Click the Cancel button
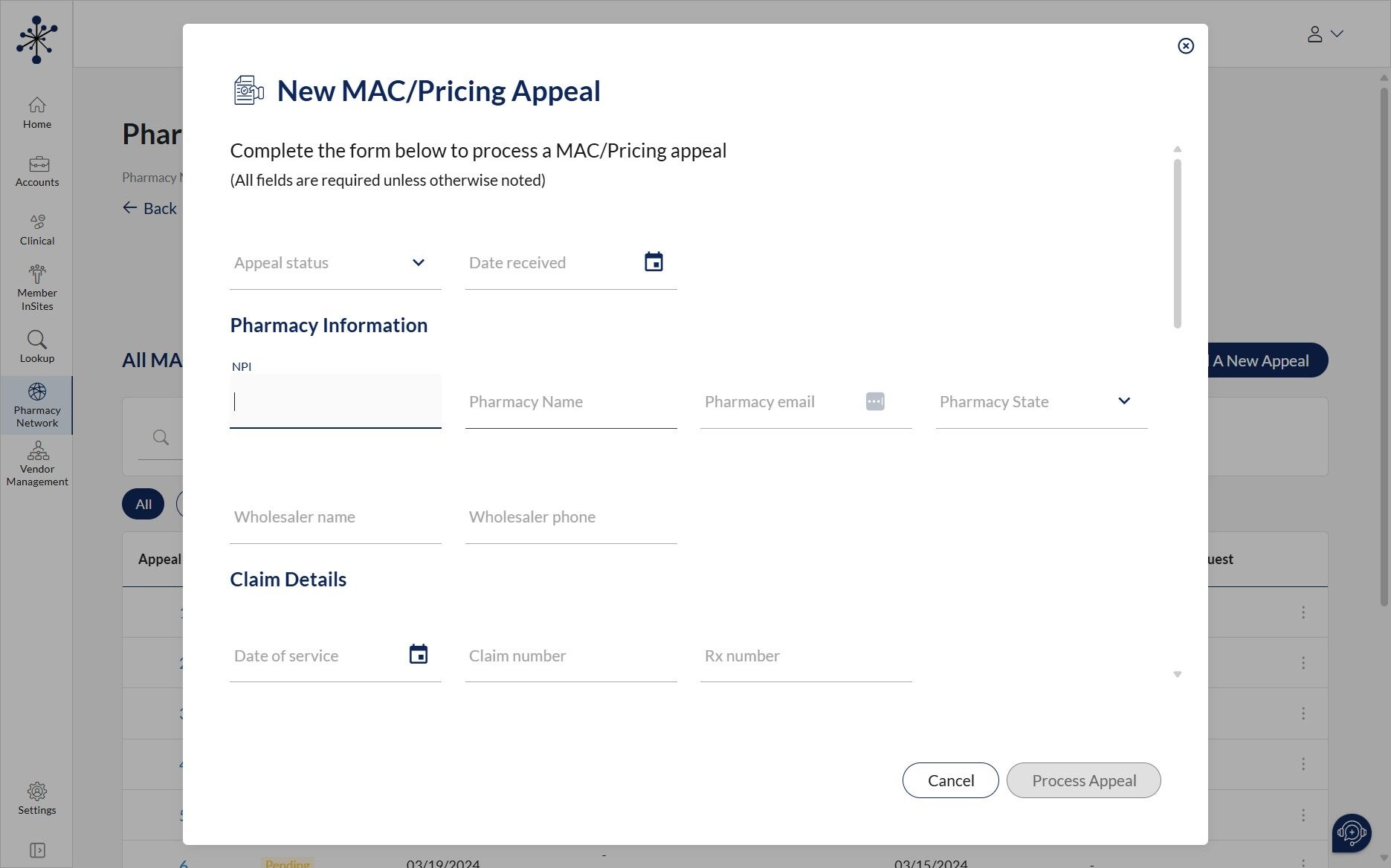Image resolution: width=1391 pixels, height=868 pixels. (x=950, y=780)
